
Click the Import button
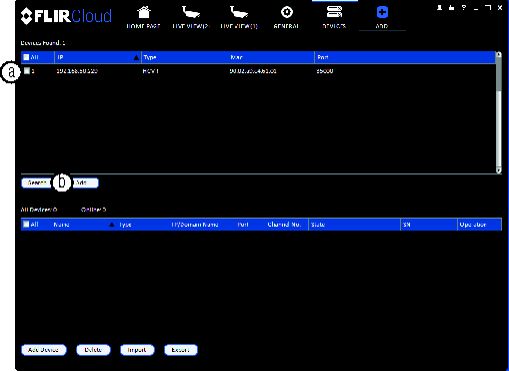137,350
